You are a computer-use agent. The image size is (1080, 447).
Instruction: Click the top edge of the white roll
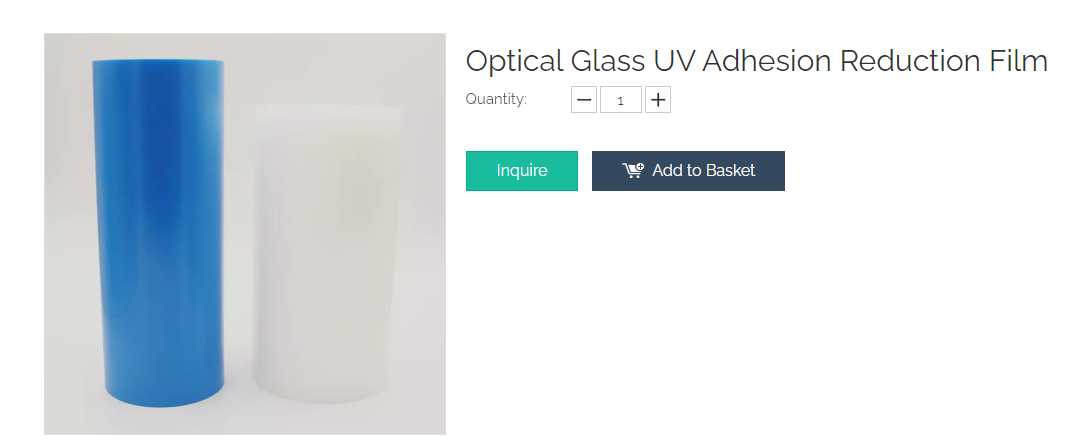(328, 107)
